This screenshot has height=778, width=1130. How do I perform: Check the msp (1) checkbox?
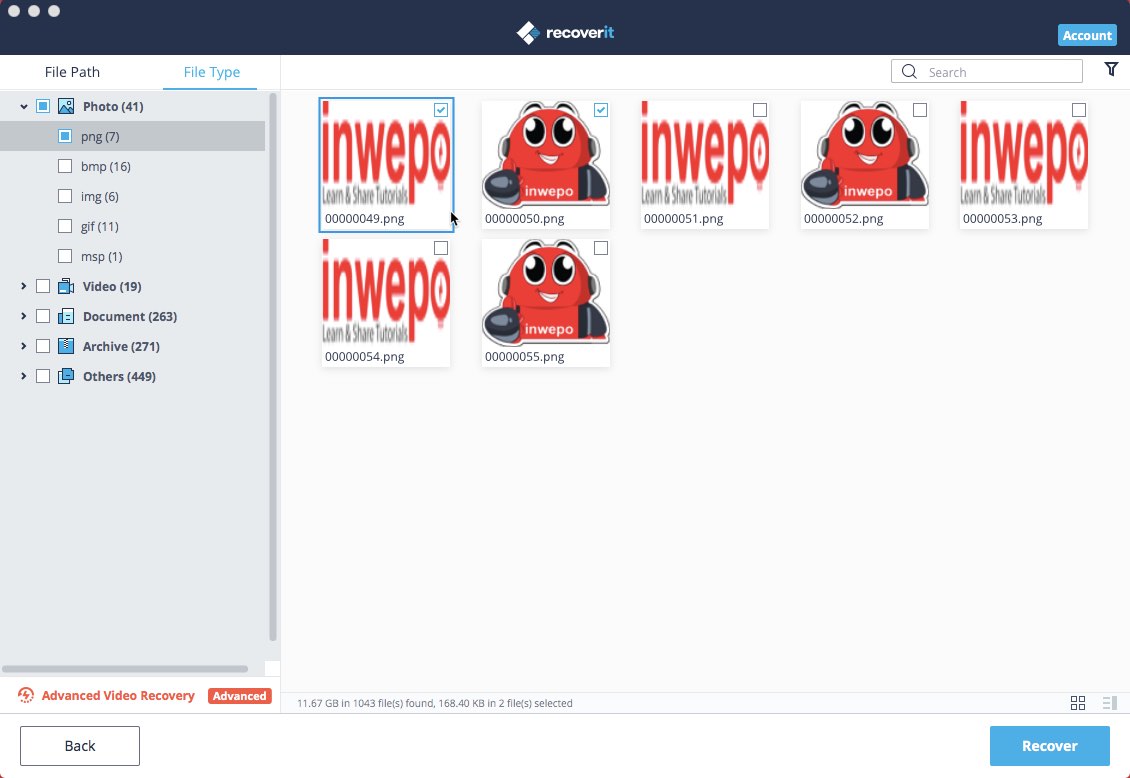(65, 256)
